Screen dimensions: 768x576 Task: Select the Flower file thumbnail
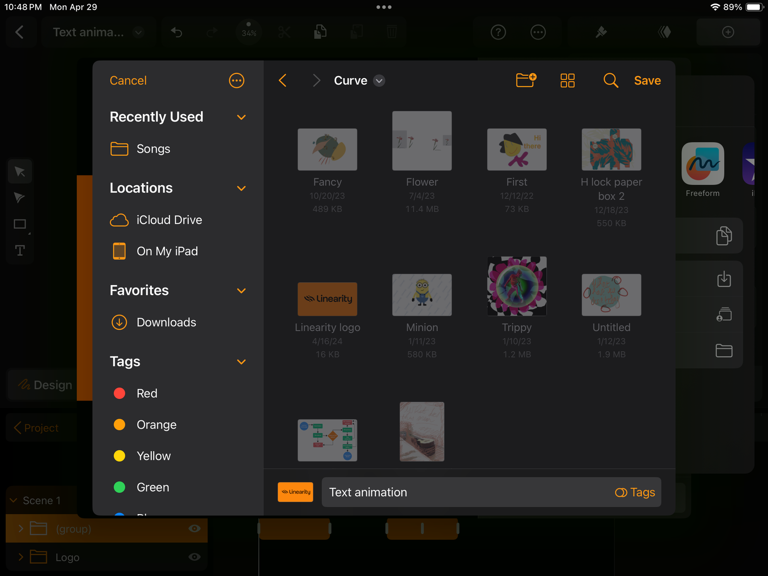(422, 141)
